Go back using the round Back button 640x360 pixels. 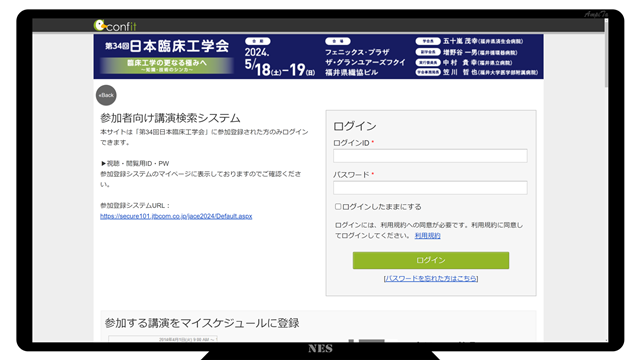106,95
